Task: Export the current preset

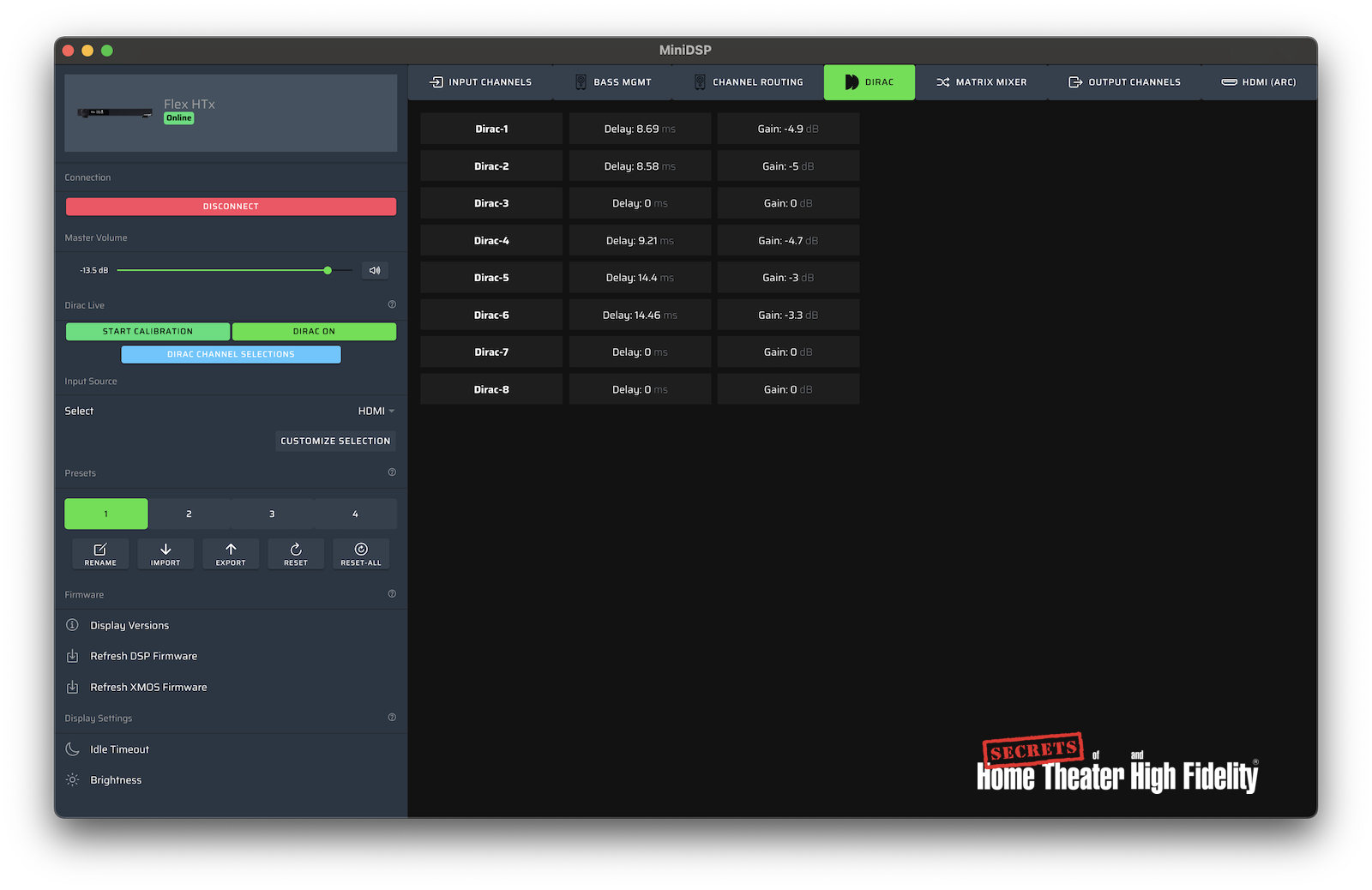Action: (231, 554)
